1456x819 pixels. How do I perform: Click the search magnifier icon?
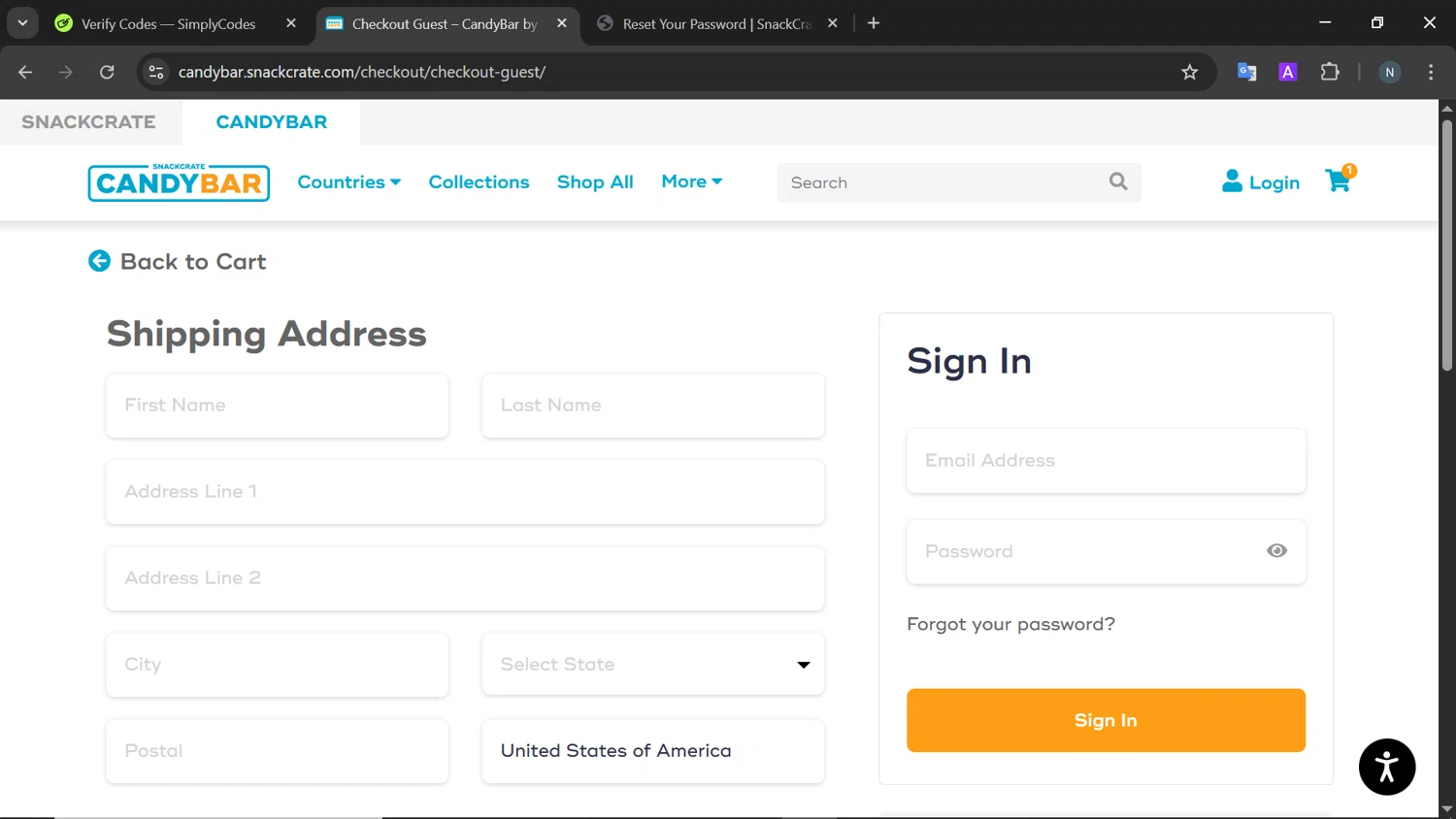click(x=1118, y=181)
